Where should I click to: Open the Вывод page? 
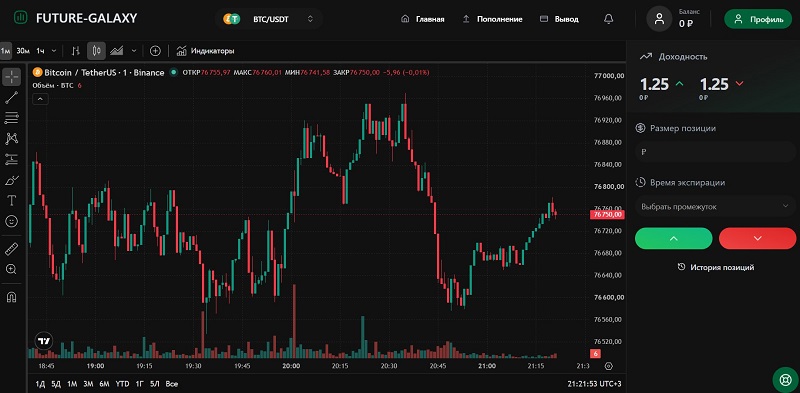559,19
